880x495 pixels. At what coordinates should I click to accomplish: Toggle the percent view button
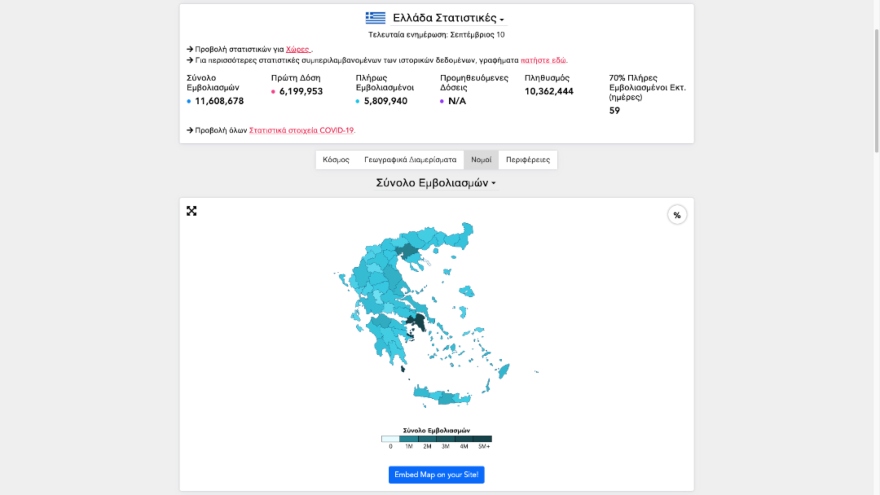coord(677,215)
